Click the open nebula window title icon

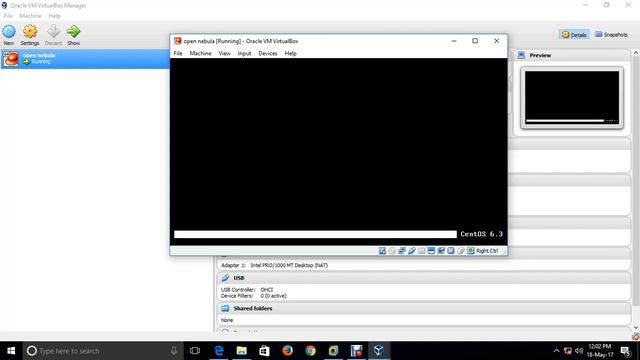click(x=177, y=41)
